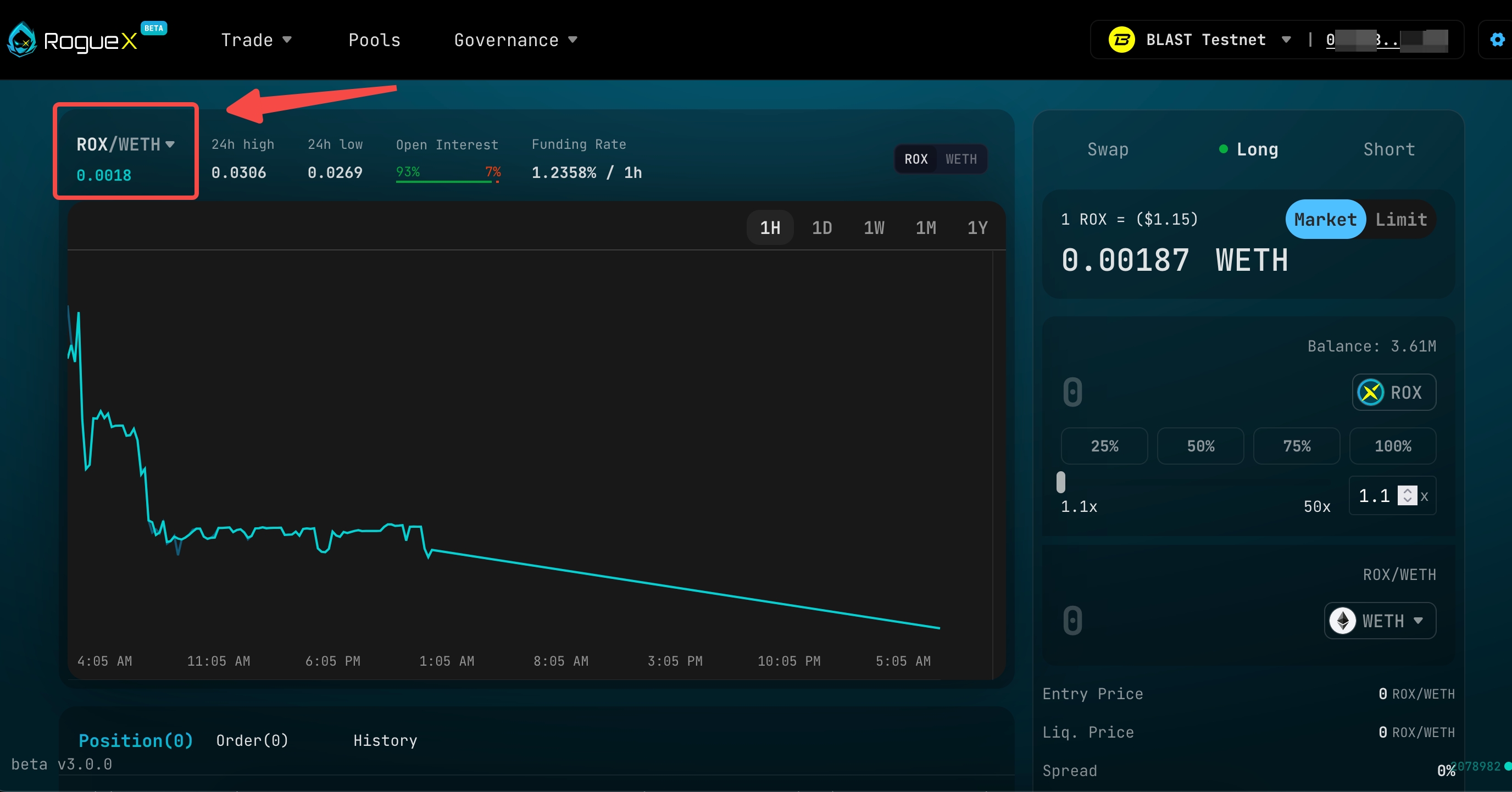
Task: Click the leverage slider handle
Action: (x=1060, y=482)
